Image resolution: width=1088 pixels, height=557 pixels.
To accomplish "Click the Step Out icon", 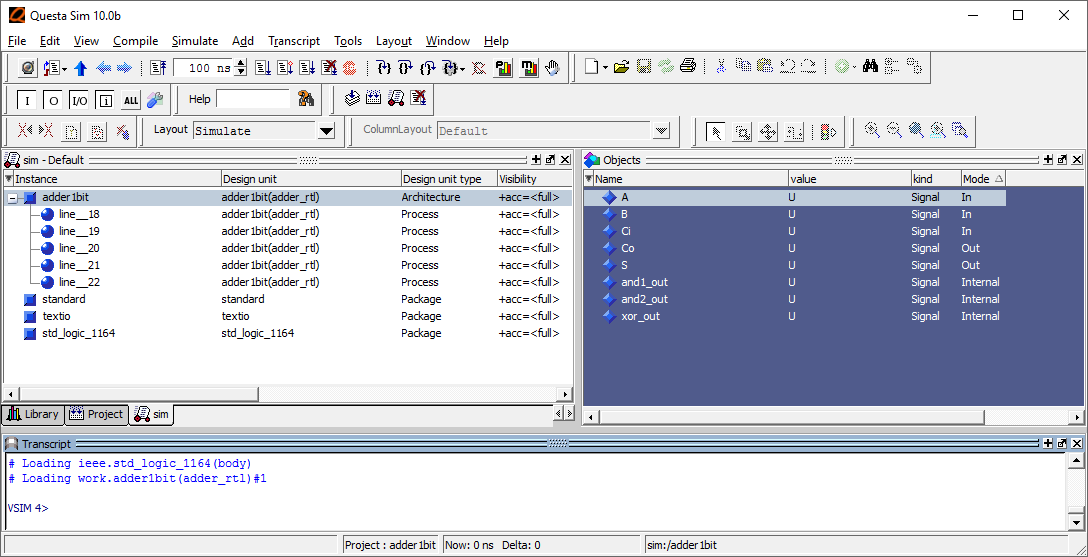I will (x=428, y=67).
